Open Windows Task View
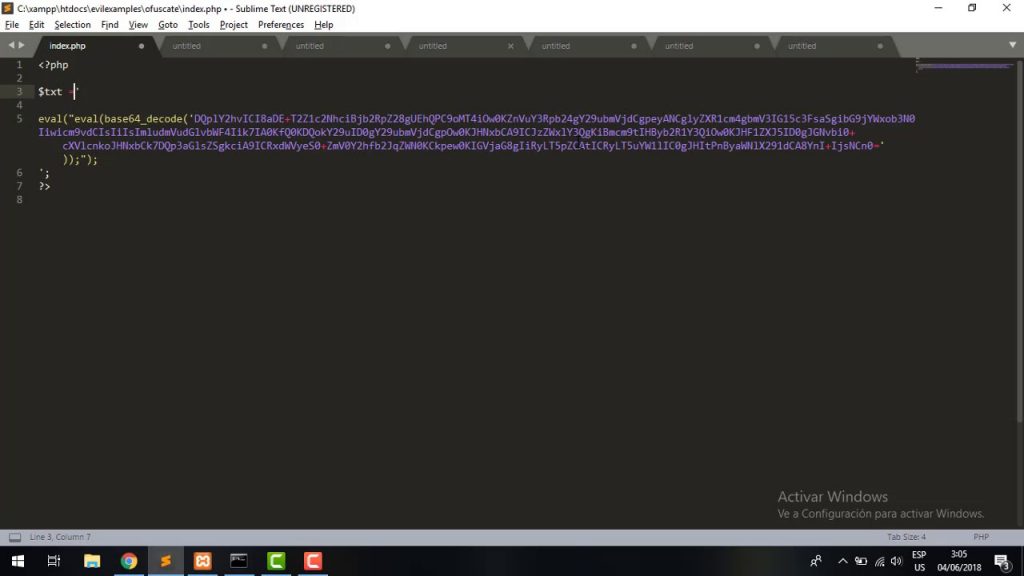This screenshot has width=1024, height=576. pyautogui.click(x=52, y=561)
